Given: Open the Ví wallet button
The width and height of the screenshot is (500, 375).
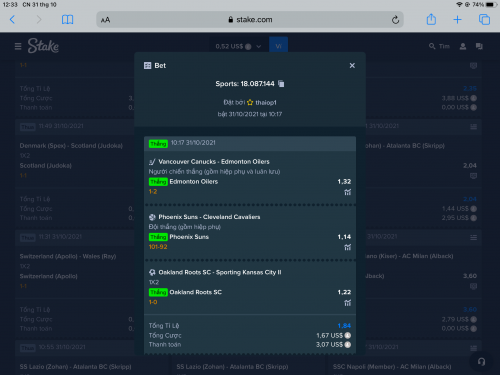Looking at the screenshot, I should click(x=278, y=45).
